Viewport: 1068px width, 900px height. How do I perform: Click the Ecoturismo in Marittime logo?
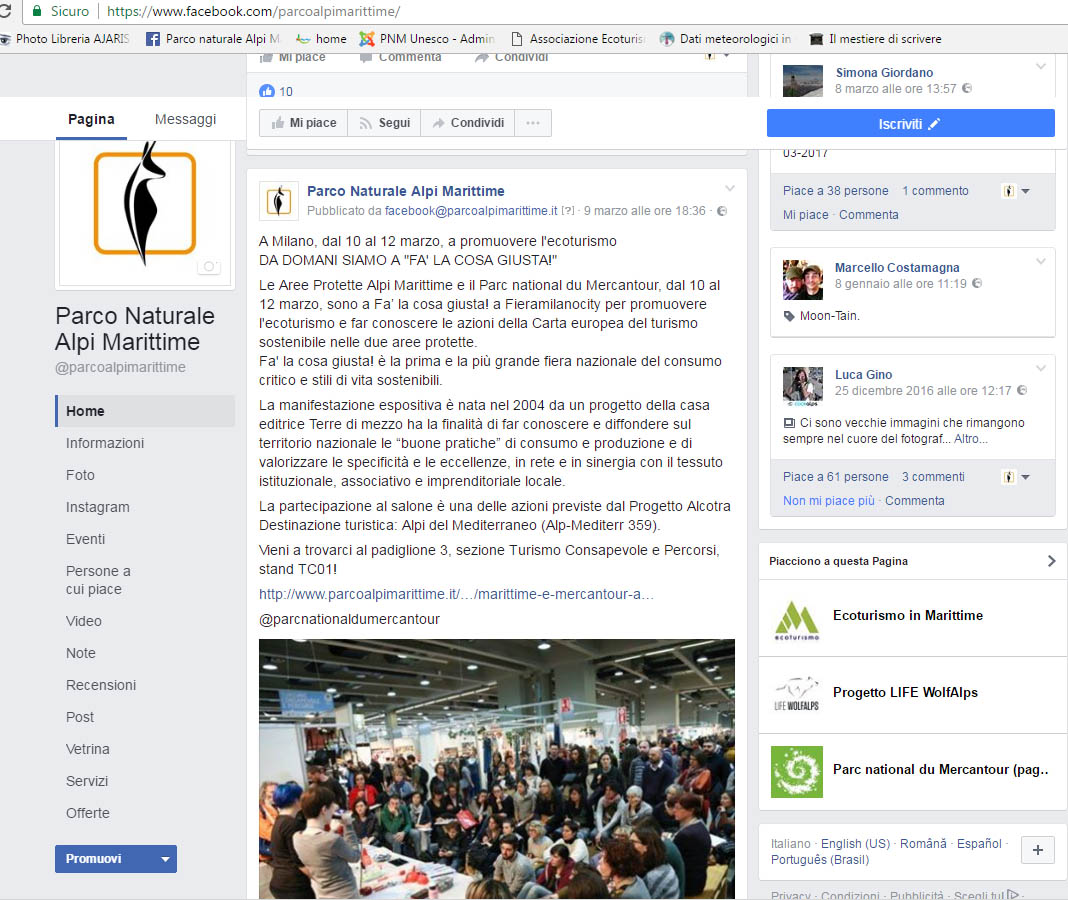coord(797,619)
